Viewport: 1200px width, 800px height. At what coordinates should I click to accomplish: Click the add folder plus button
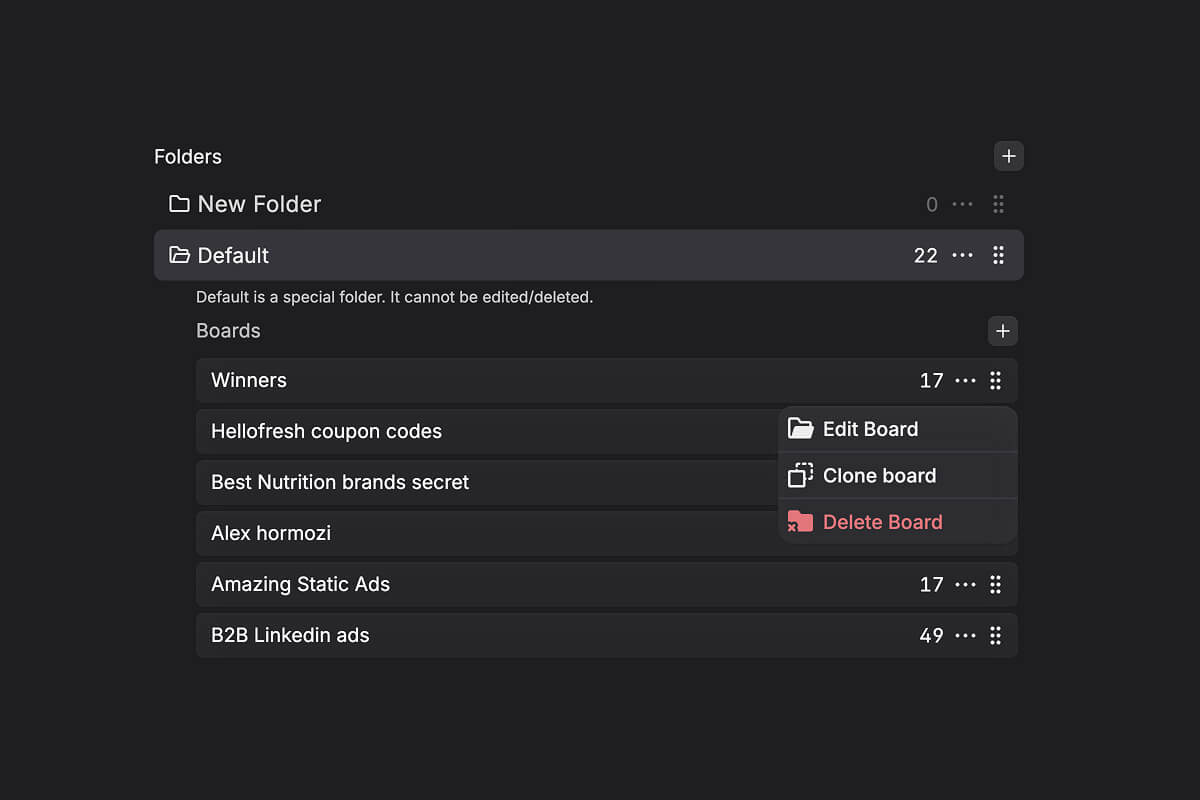click(1008, 156)
